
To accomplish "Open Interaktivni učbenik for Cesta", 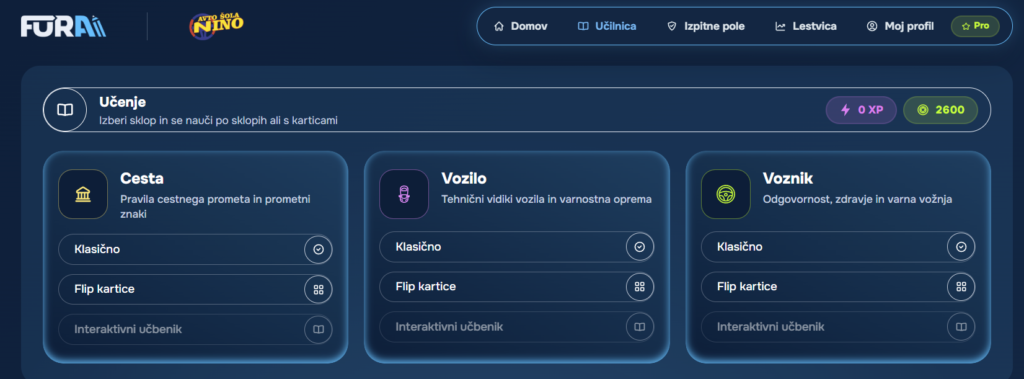I will (195, 330).
